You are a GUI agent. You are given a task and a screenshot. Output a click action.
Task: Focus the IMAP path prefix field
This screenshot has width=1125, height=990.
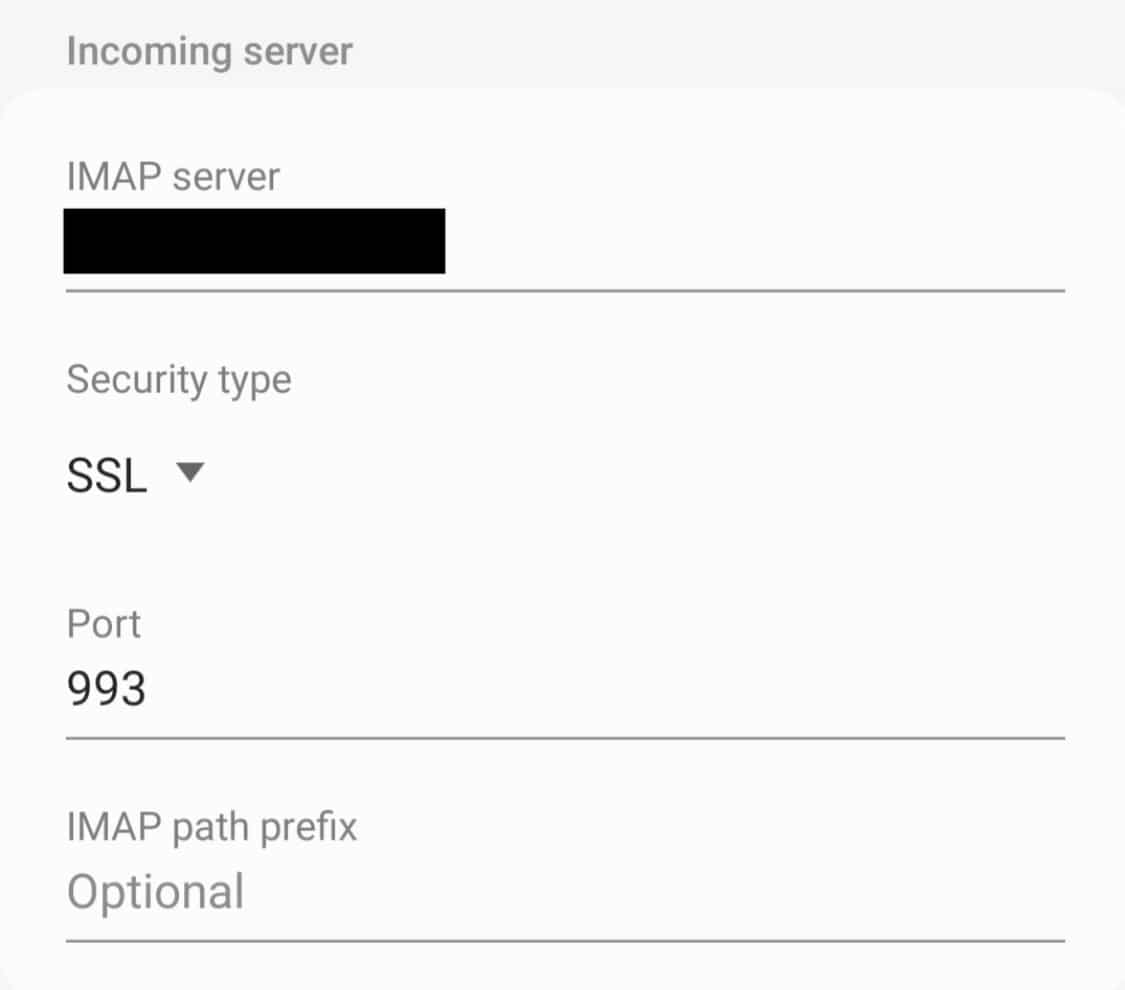pyautogui.click(x=565, y=892)
